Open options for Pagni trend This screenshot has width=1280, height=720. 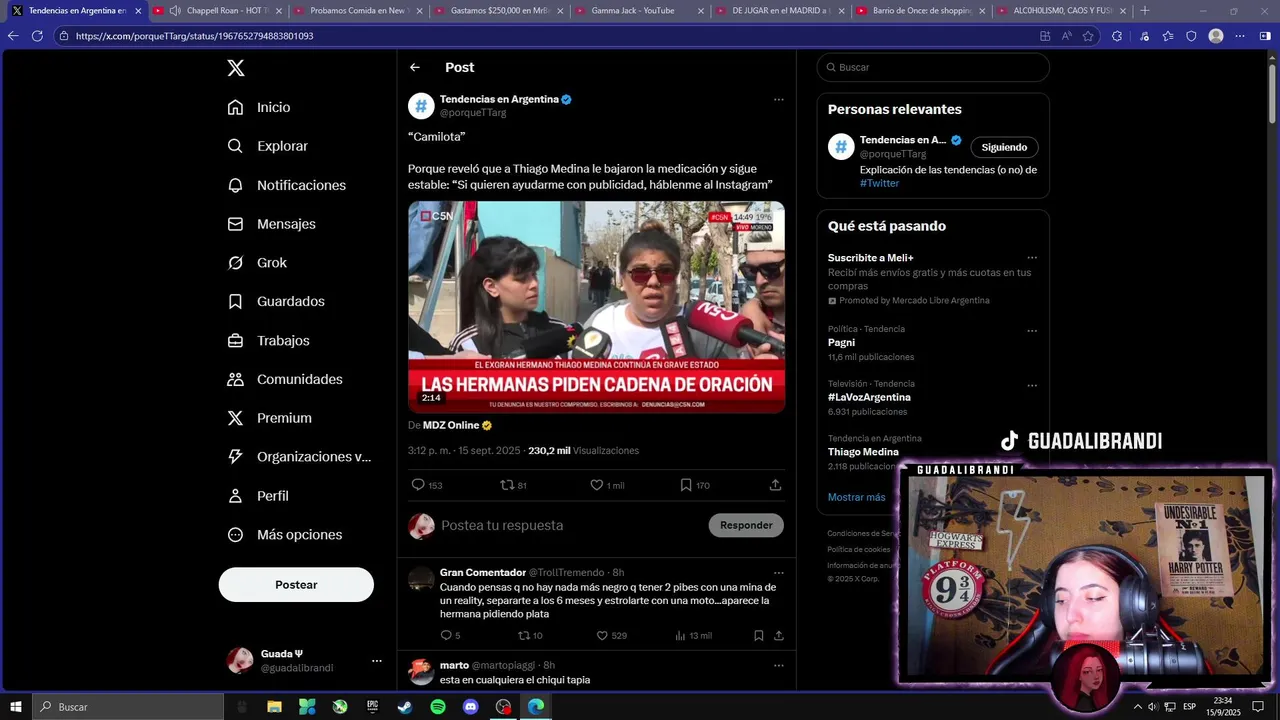tap(1032, 331)
